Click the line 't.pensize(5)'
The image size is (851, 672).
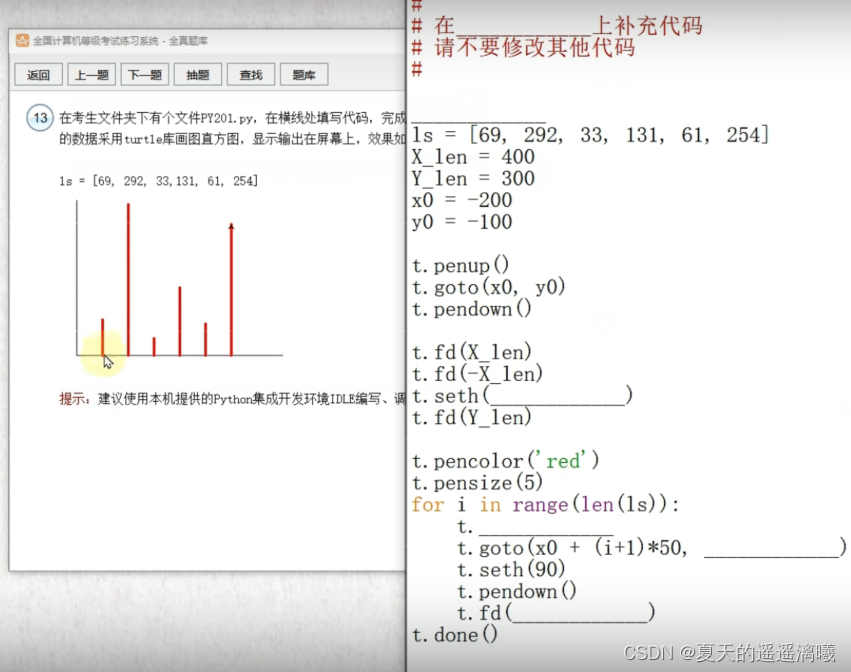[x=478, y=483]
